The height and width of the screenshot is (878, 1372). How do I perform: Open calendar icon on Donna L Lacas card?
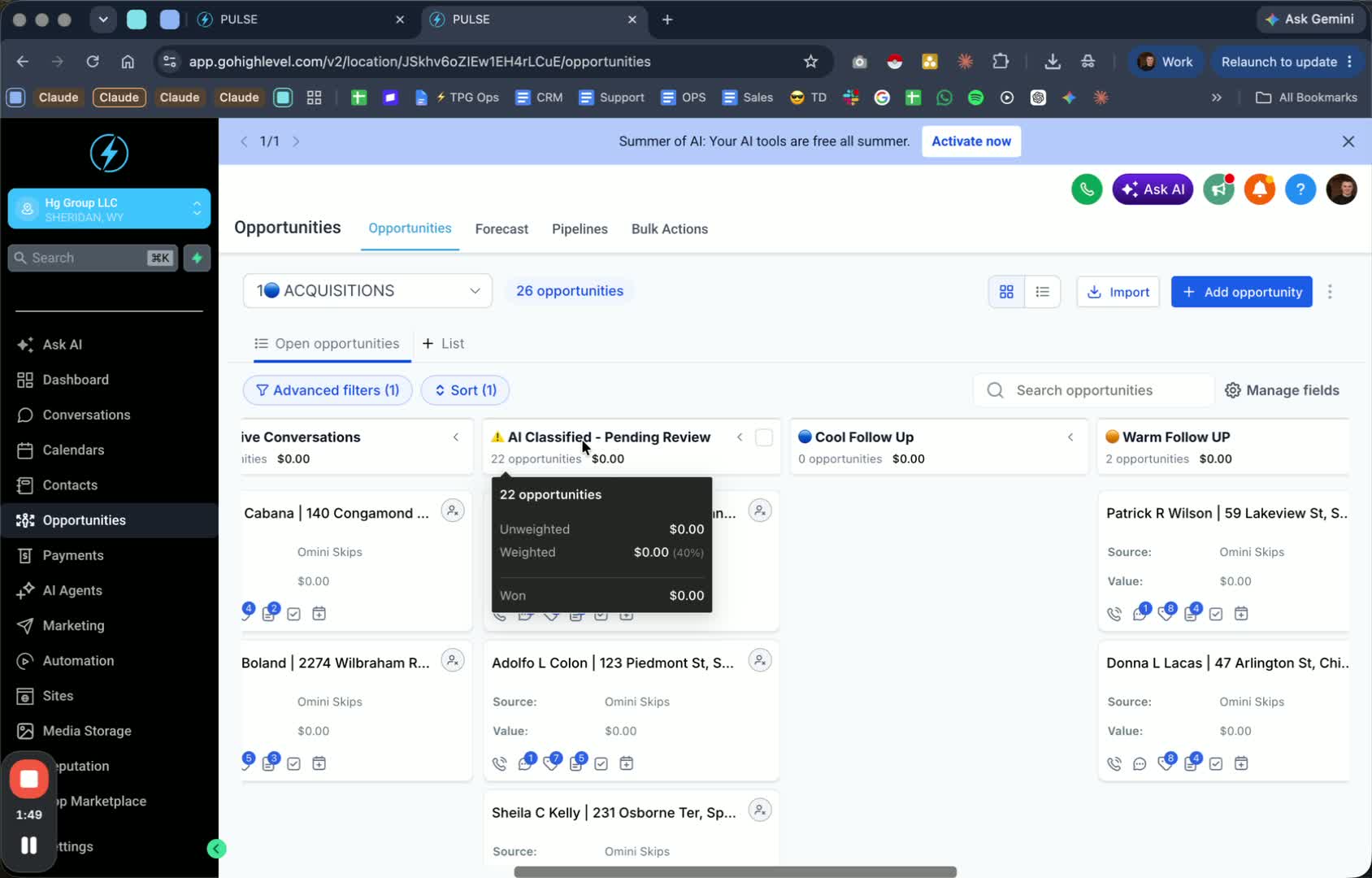[x=1241, y=763]
